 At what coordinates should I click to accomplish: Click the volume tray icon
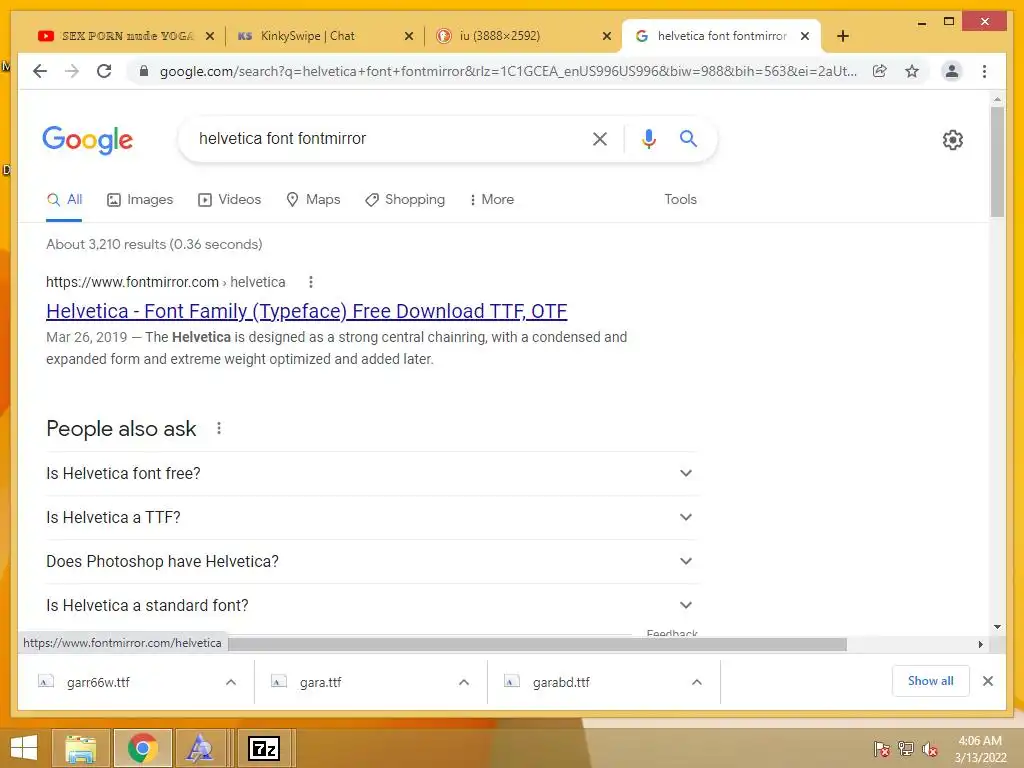pyautogui.click(x=930, y=749)
